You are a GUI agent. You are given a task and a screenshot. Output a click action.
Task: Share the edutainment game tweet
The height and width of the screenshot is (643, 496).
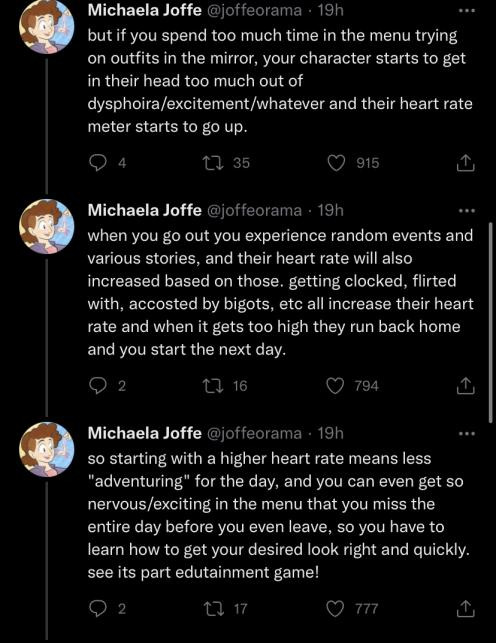pos(465,609)
